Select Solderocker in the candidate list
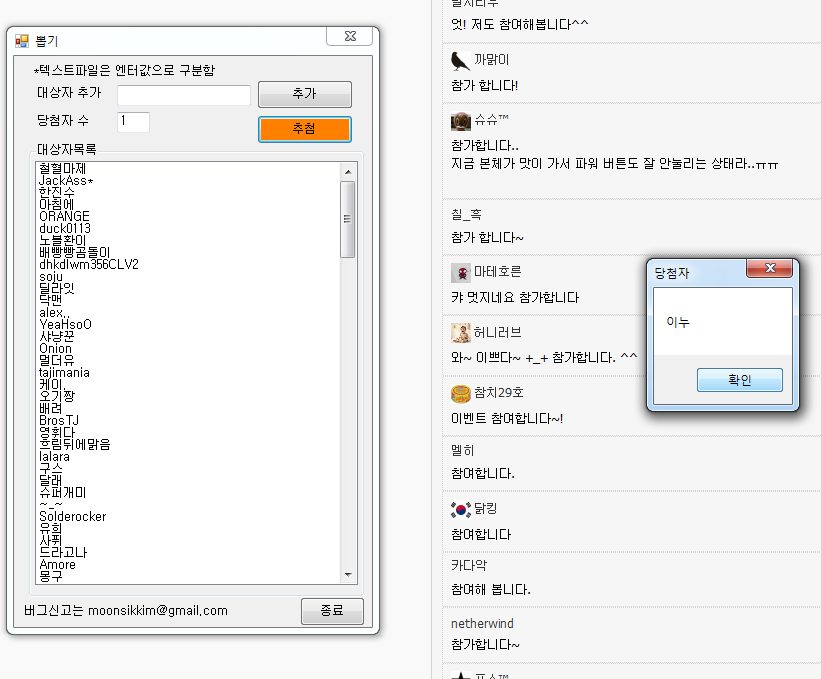821x679 pixels. (73, 517)
